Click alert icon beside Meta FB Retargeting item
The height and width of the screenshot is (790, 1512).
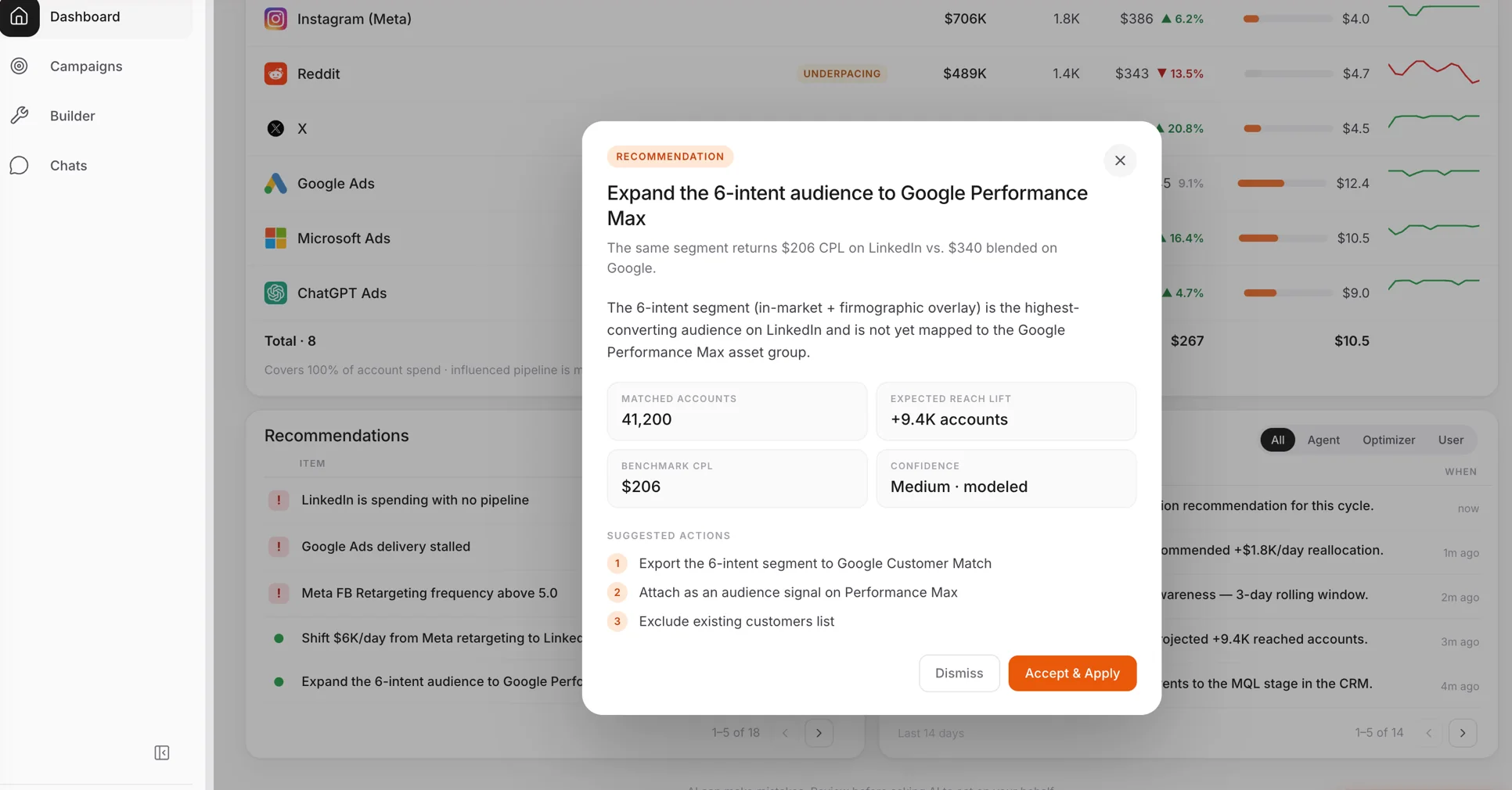pos(279,593)
